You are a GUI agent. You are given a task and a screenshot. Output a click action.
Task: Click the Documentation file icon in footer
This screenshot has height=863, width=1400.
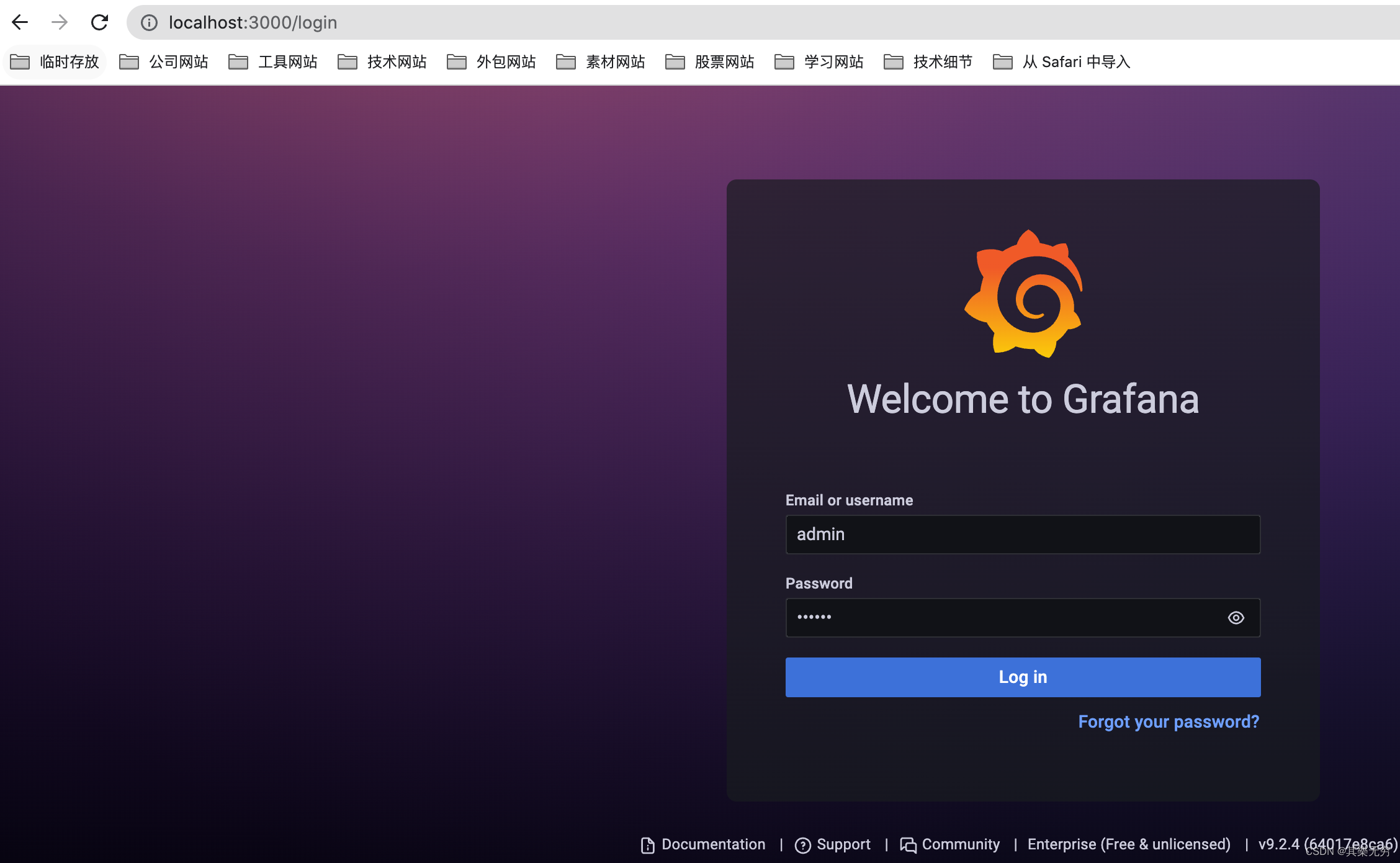click(x=647, y=845)
